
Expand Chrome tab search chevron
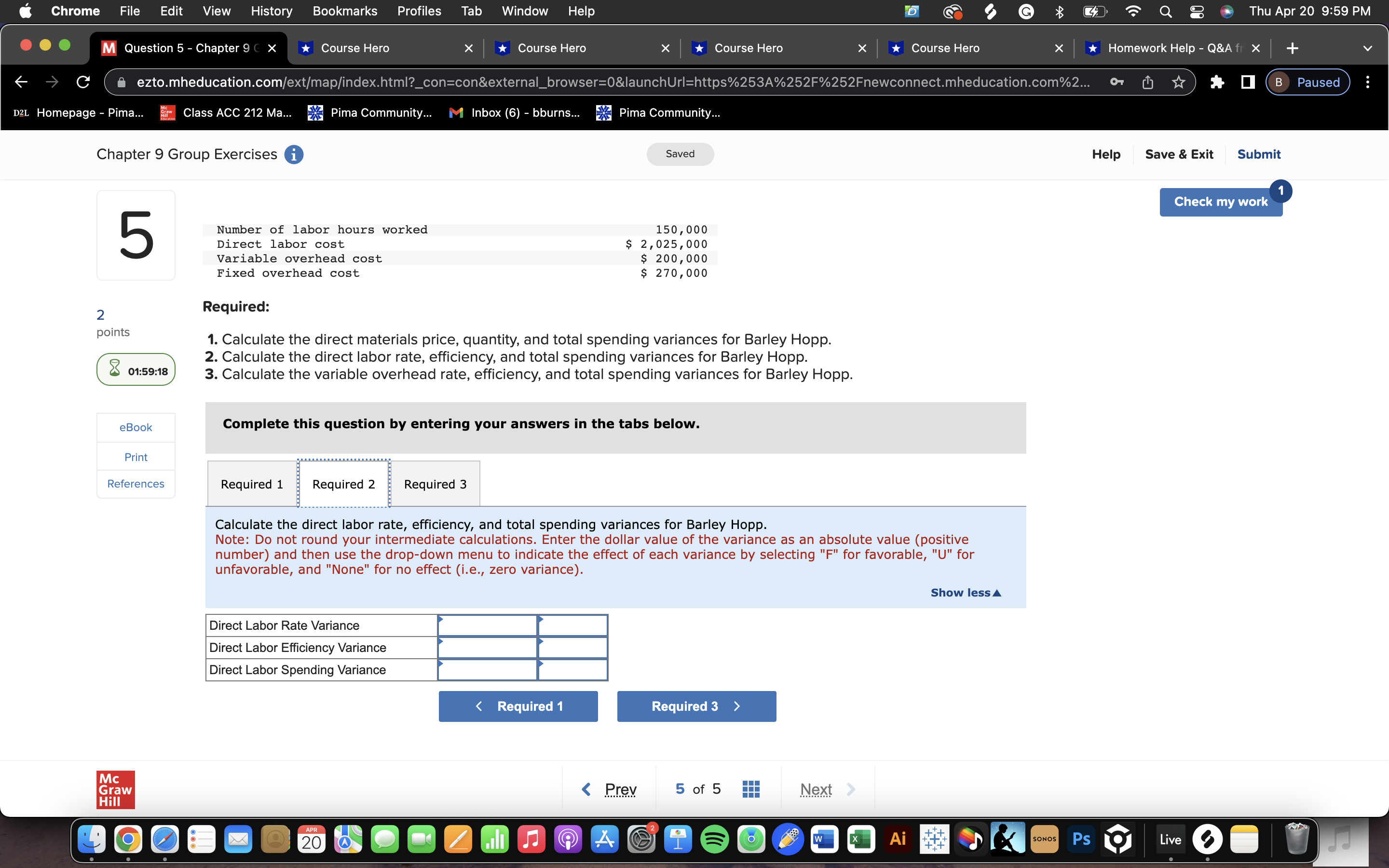tap(1367, 48)
